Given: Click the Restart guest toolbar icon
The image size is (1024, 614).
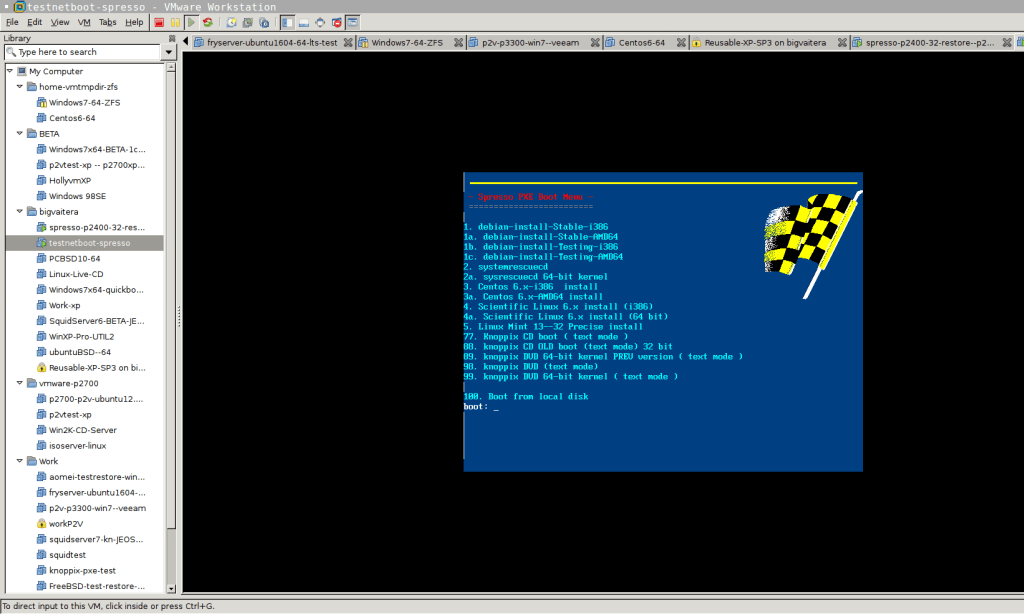Looking at the screenshot, I should coord(208,22).
